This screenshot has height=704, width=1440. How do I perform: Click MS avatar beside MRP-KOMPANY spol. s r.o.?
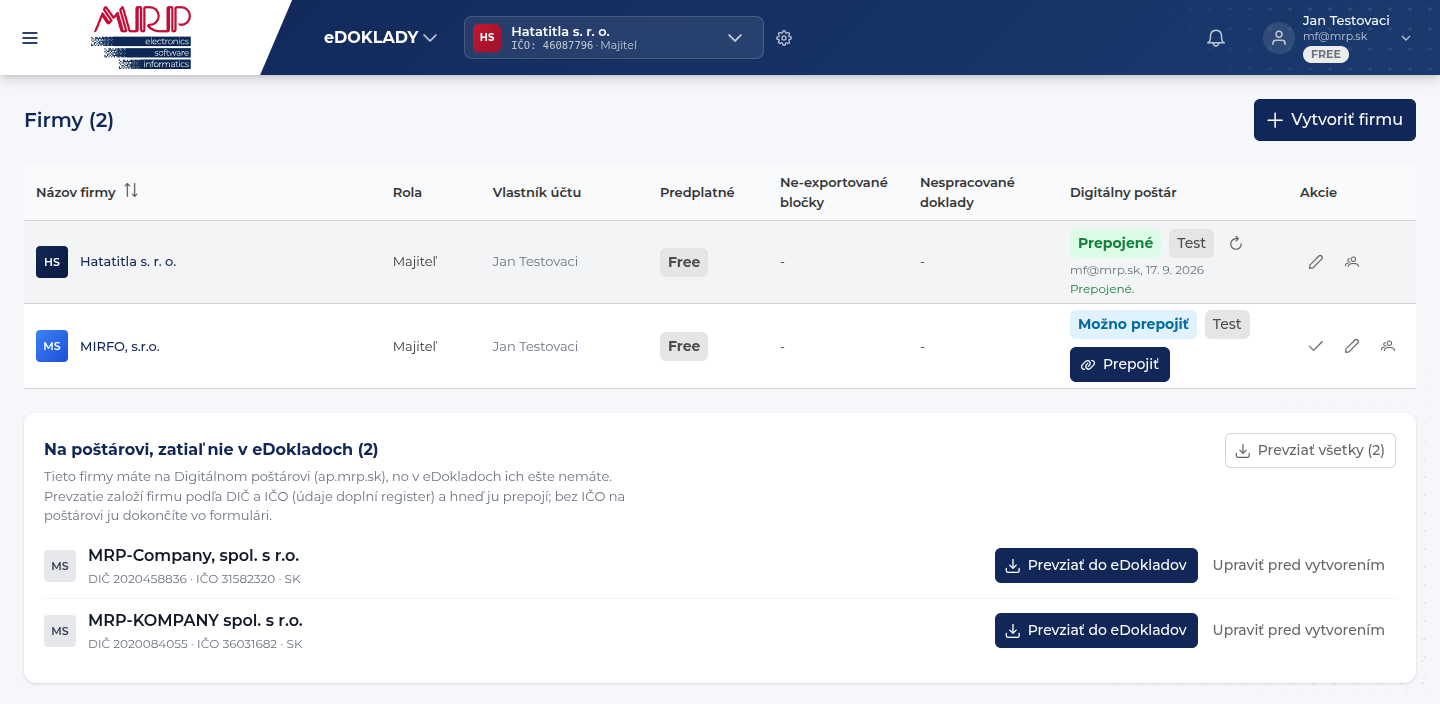click(x=60, y=631)
